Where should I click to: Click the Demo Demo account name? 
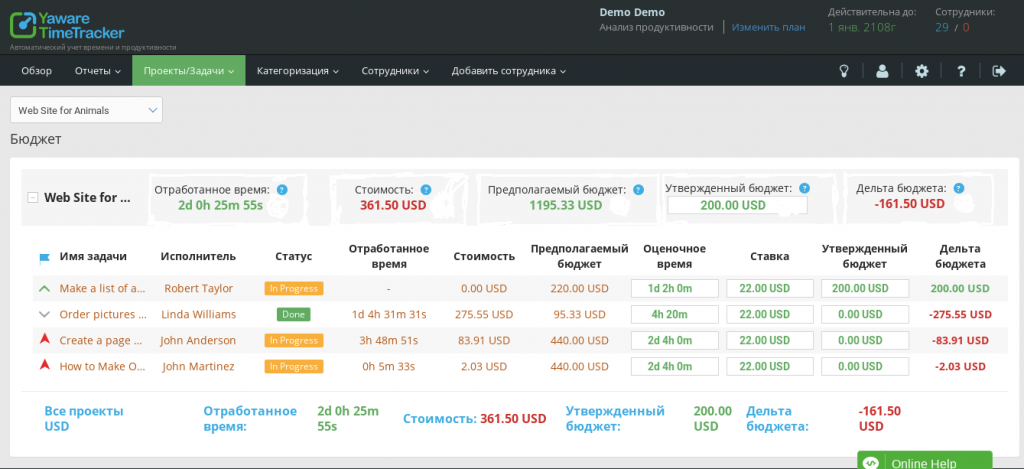pyautogui.click(x=632, y=12)
